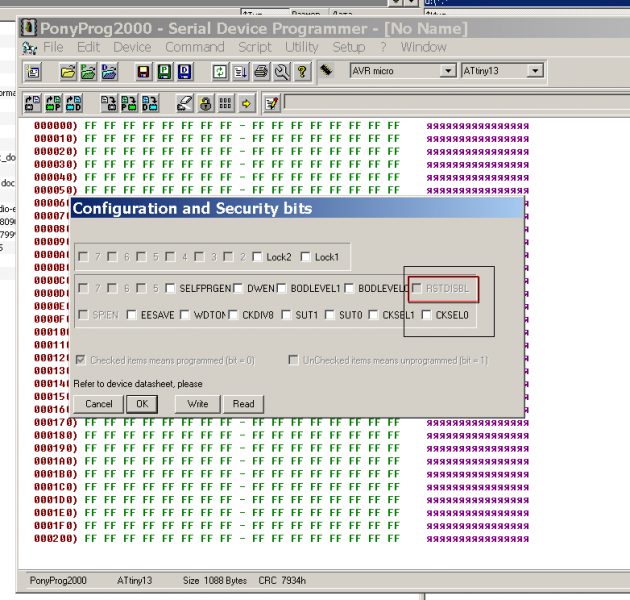
Task: Click the Write button to write fuses
Action: click(198, 404)
